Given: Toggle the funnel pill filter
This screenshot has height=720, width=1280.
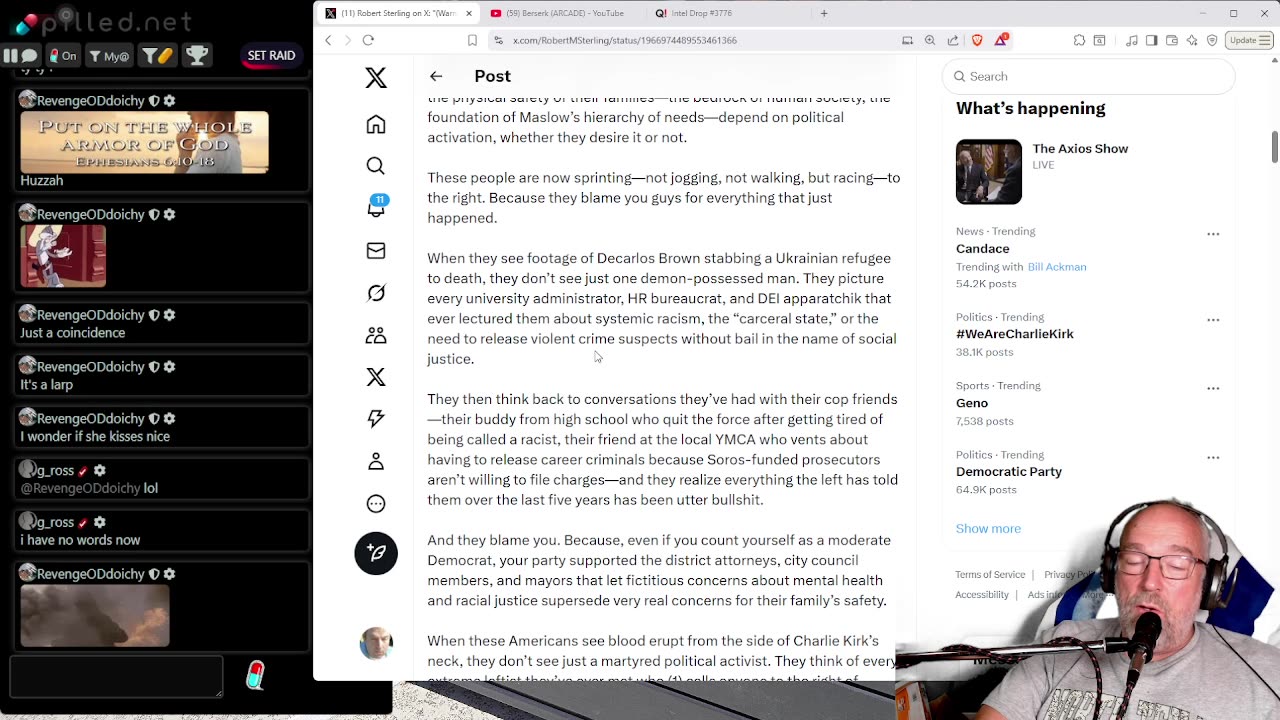Looking at the screenshot, I should point(156,56).
